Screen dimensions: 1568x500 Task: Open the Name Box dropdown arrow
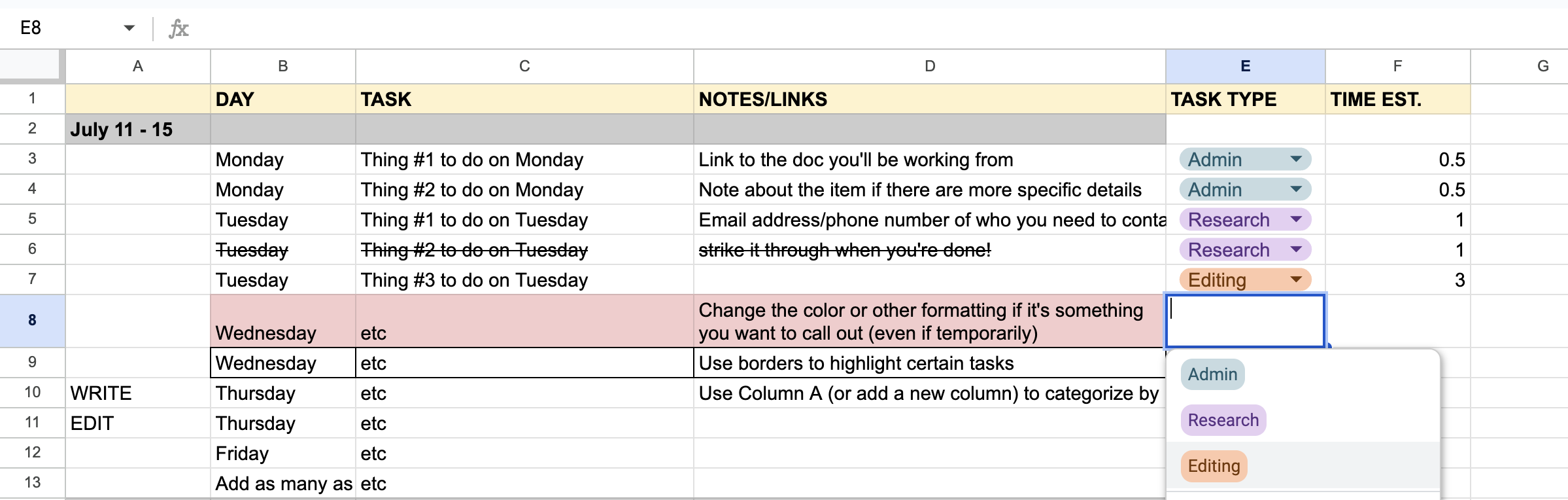pos(128,27)
